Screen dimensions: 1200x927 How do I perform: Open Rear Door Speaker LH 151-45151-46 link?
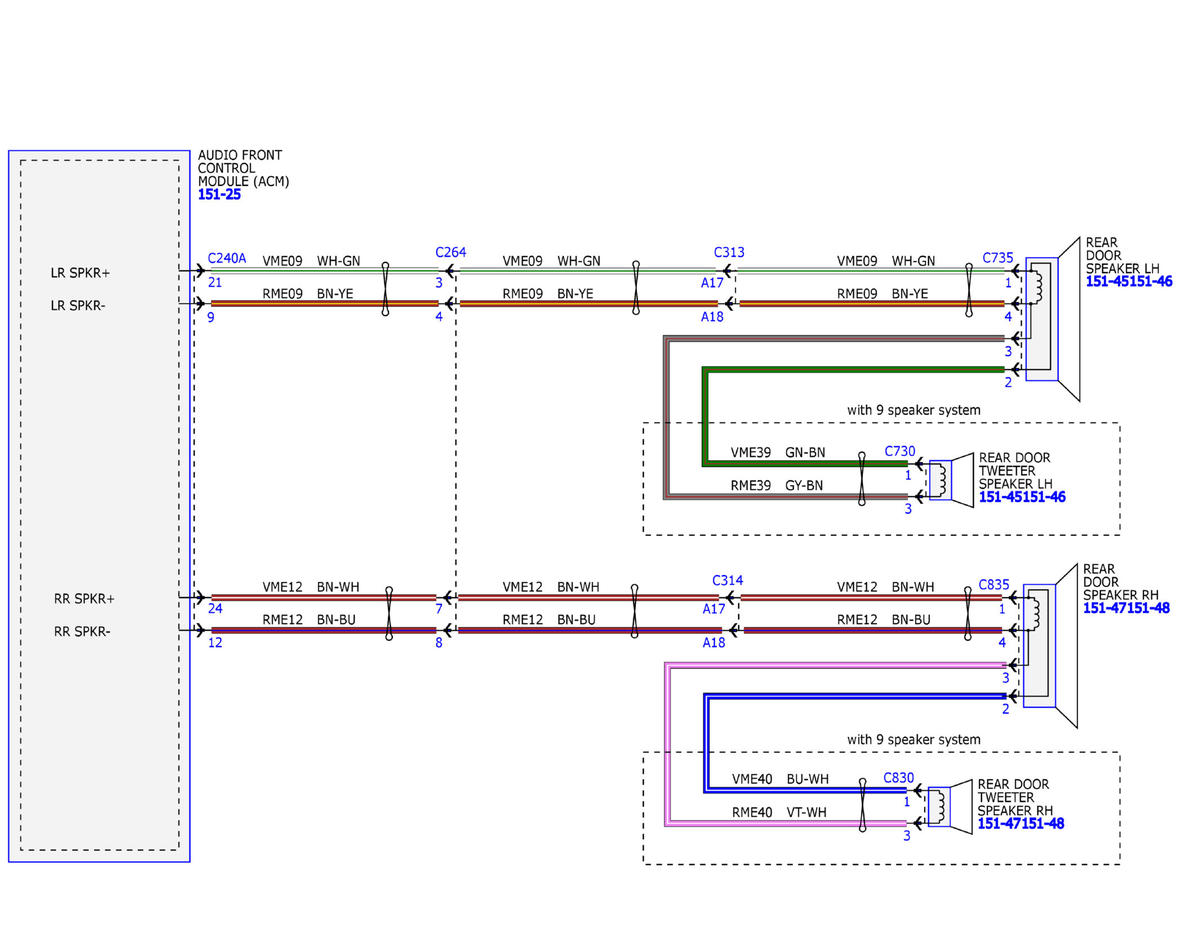pos(1128,282)
